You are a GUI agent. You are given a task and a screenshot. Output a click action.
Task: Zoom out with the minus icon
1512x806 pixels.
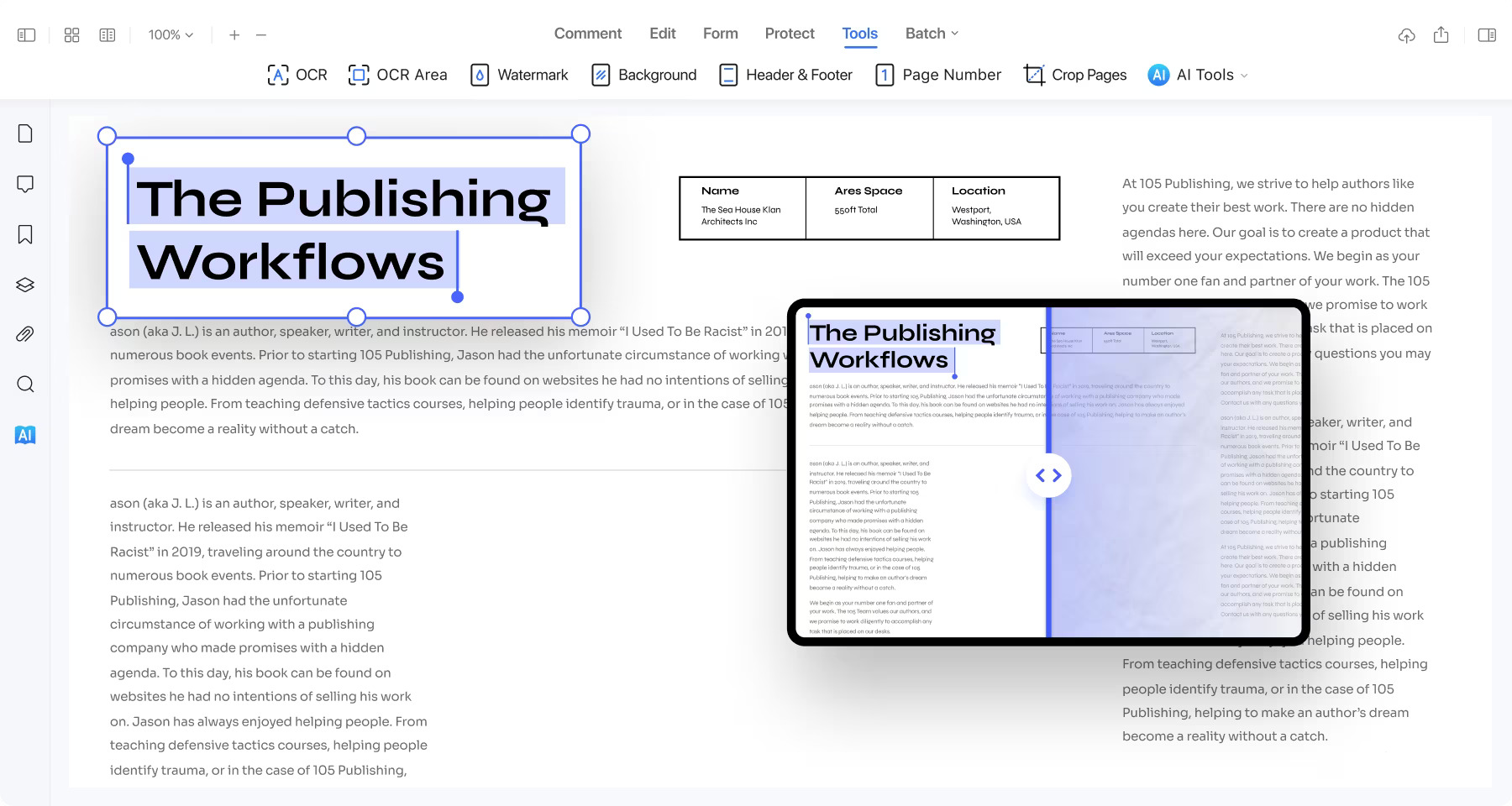click(x=261, y=35)
